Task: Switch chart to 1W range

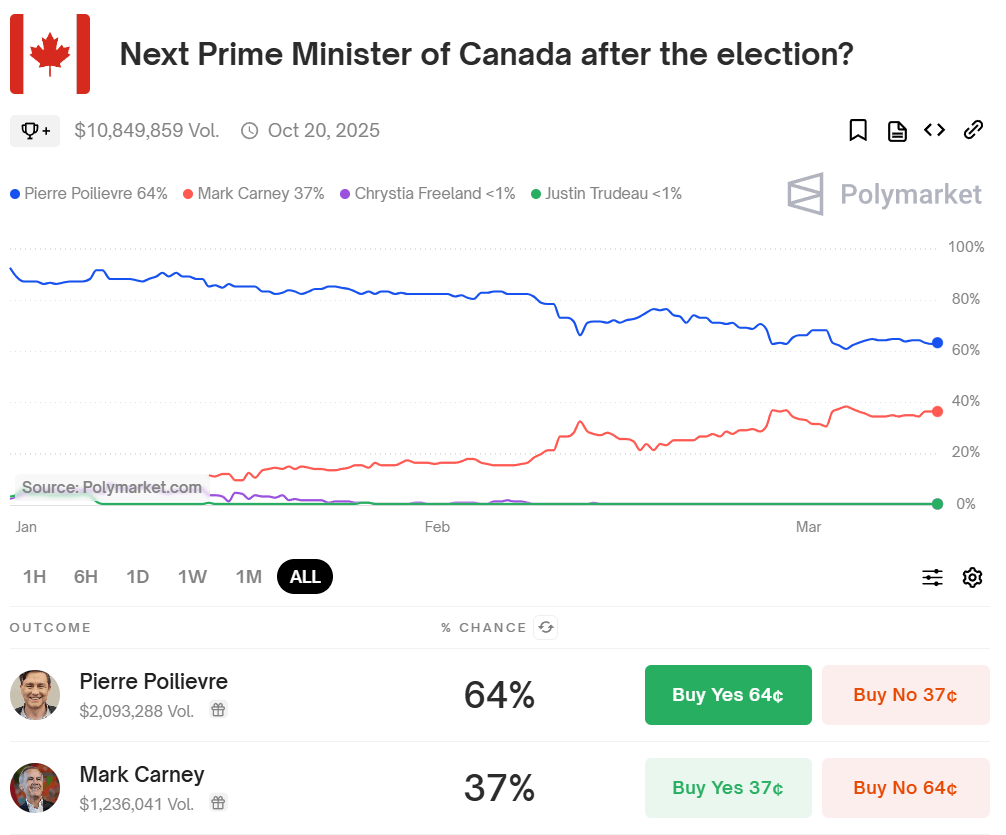Action: (x=192, y=577)
